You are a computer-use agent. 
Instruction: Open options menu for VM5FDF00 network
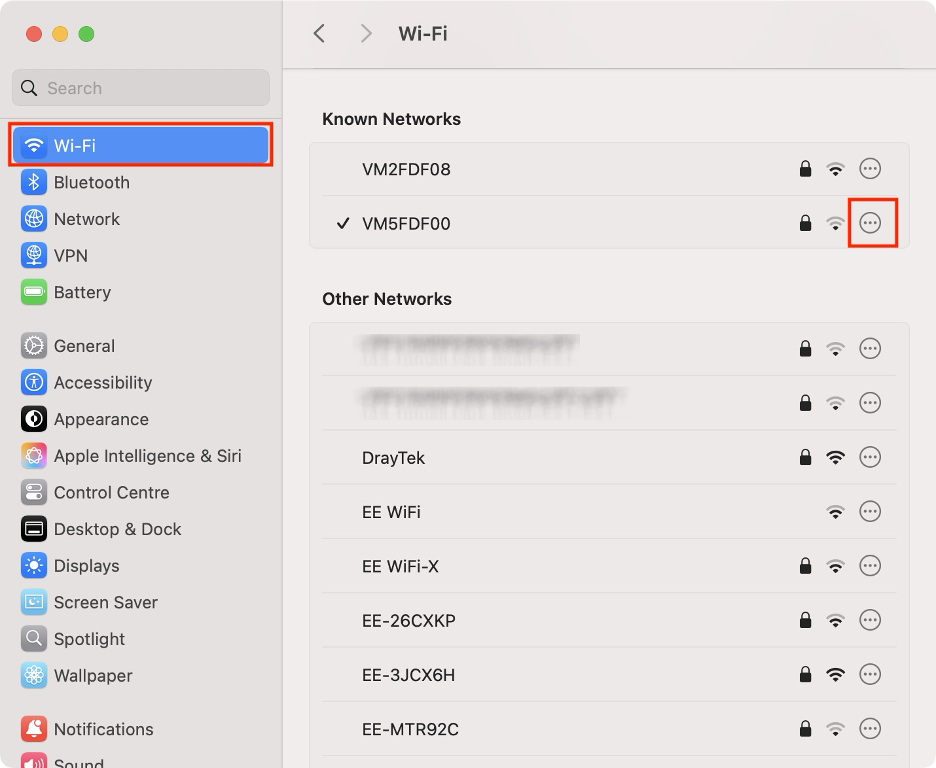click(870, 223)
